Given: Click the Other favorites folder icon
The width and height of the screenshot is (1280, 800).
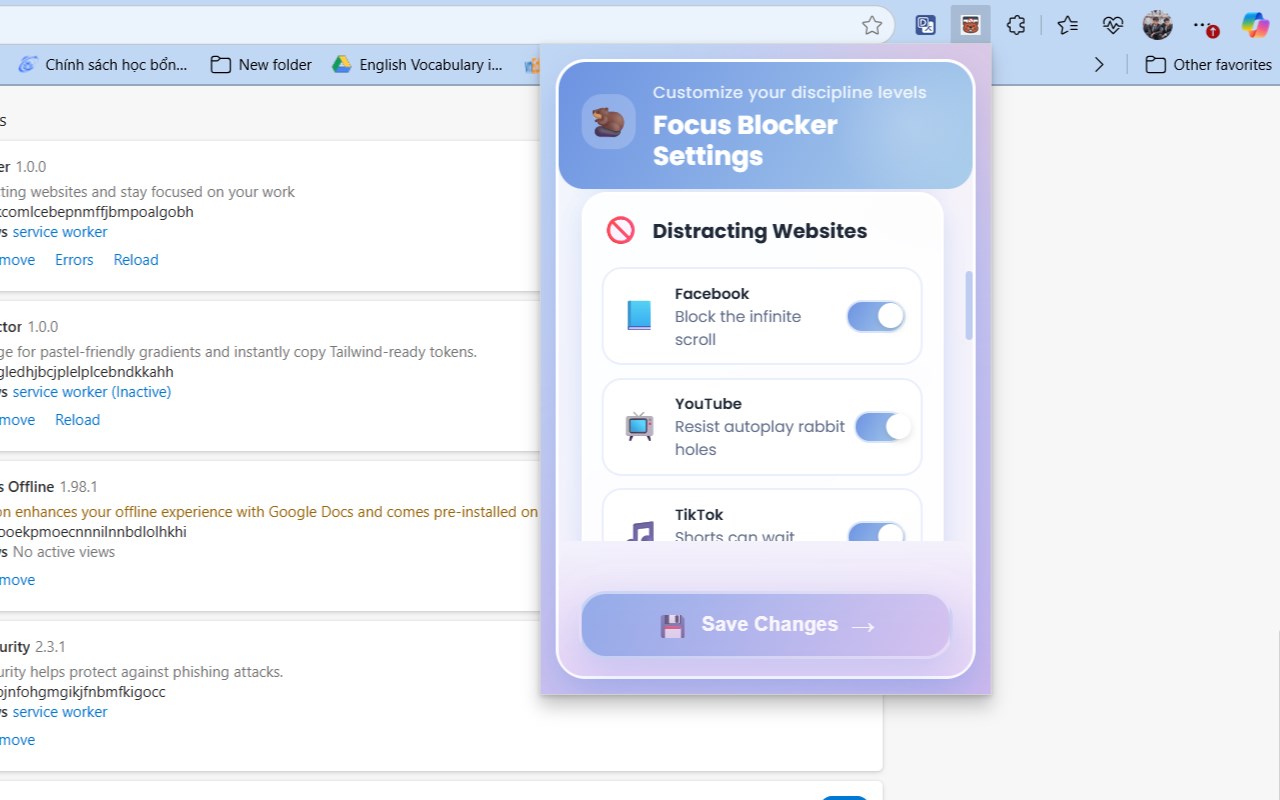Looking at the screenshot, I should pyautogui.click(x=1156, y=64).
